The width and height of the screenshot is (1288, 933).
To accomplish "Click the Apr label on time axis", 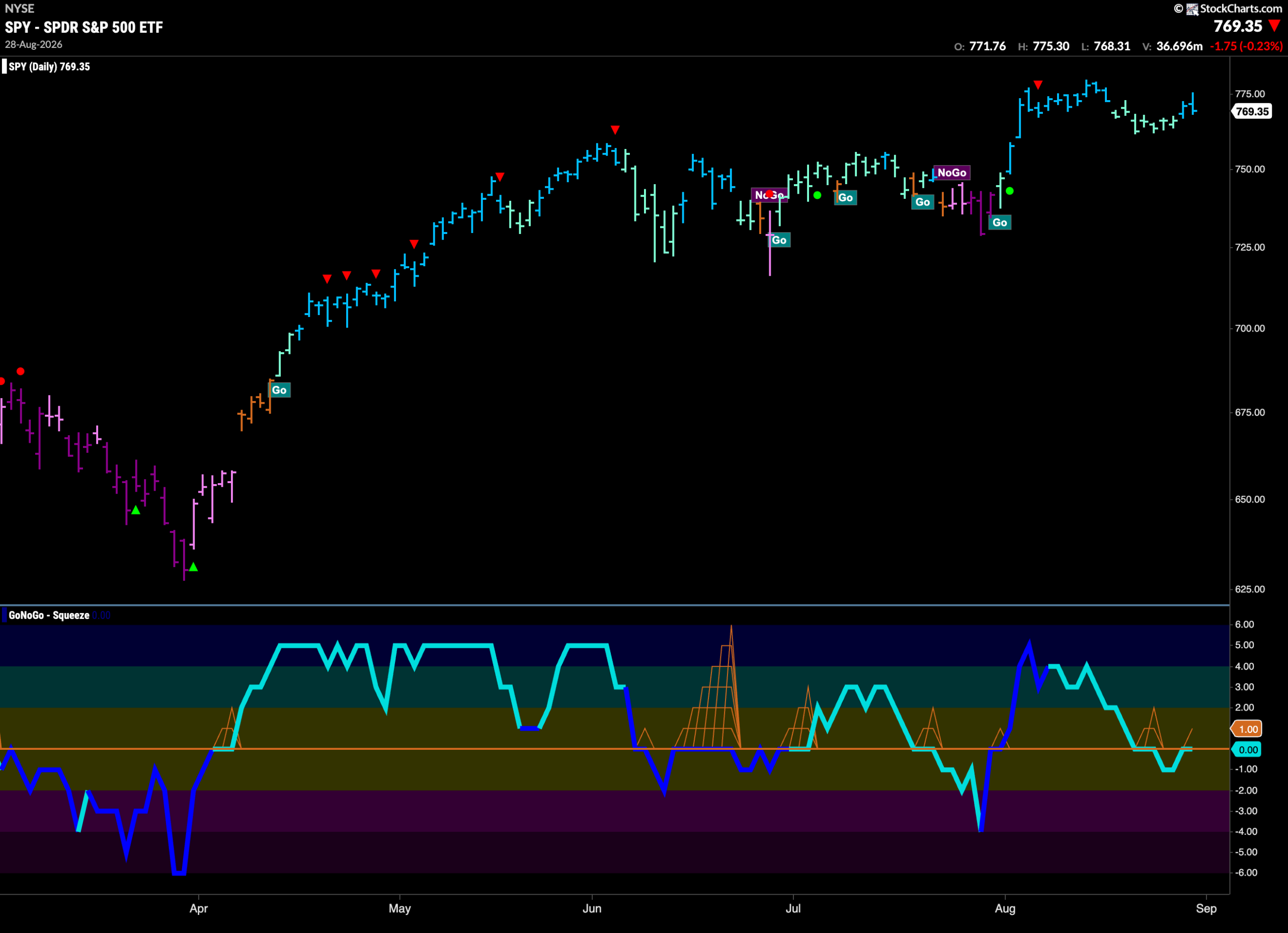I will pyautogui.click(x=199, y=908).
